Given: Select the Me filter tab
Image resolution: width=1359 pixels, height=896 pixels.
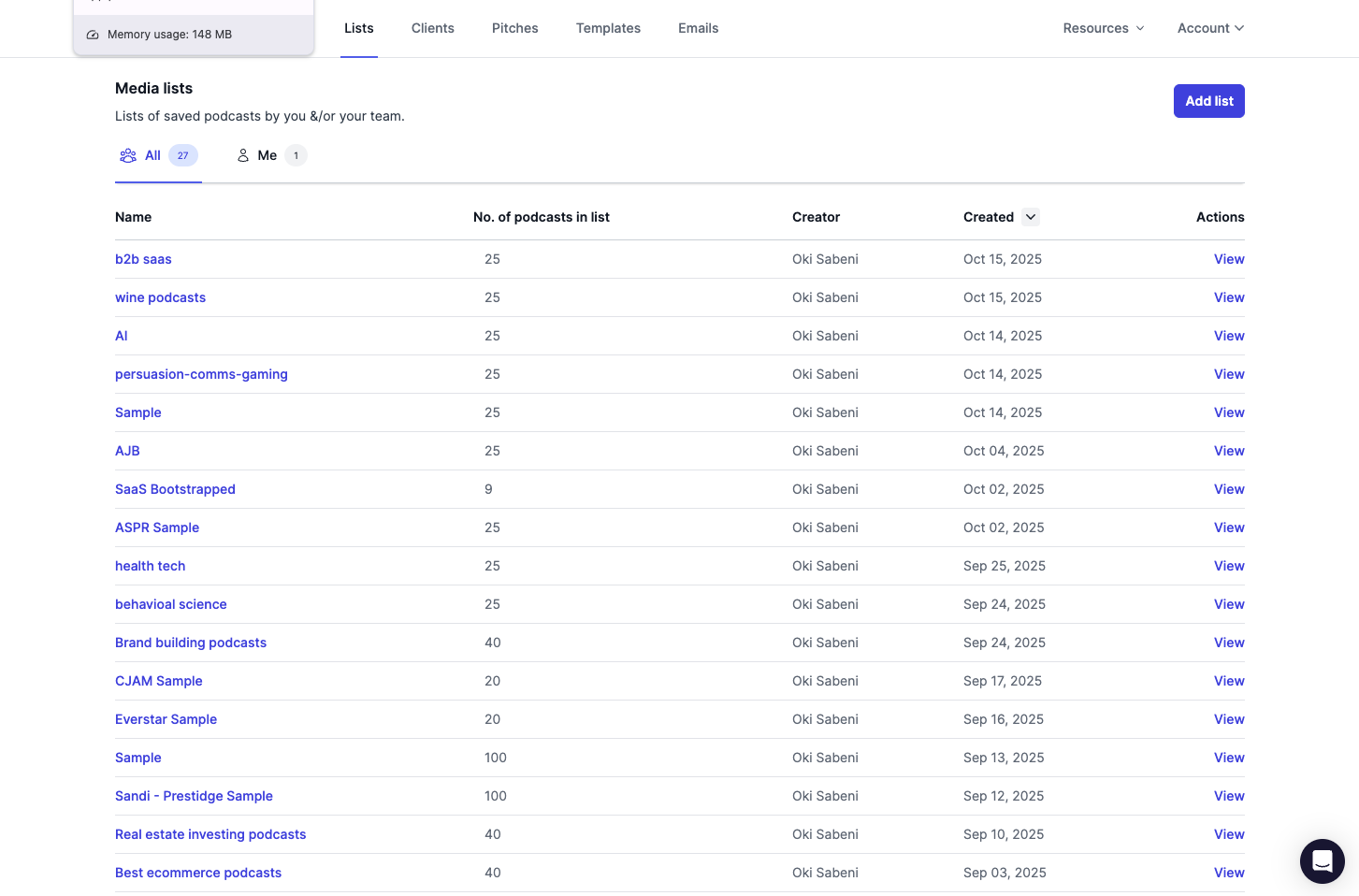Looking at the screenshot, I should click(267, 155).
